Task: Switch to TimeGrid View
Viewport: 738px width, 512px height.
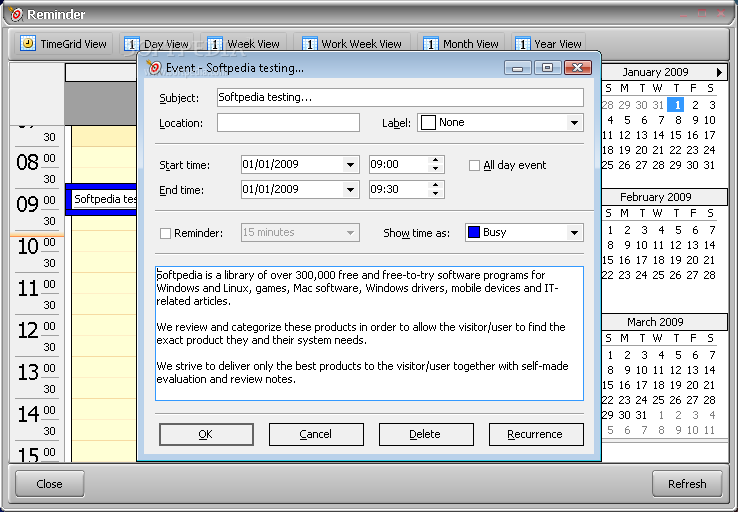Action: (64, 44)
